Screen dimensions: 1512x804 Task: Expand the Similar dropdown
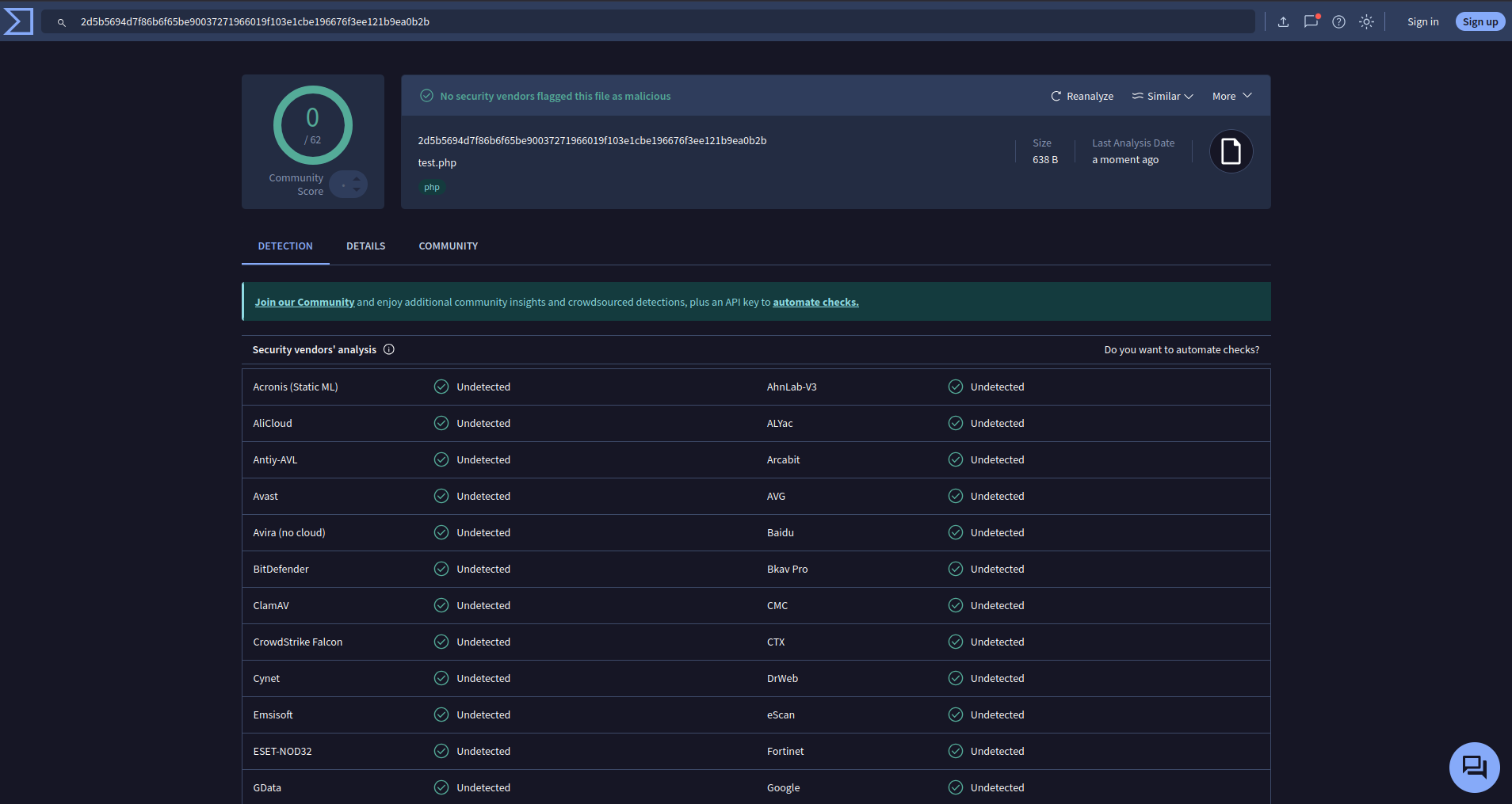click(1163, 96)
